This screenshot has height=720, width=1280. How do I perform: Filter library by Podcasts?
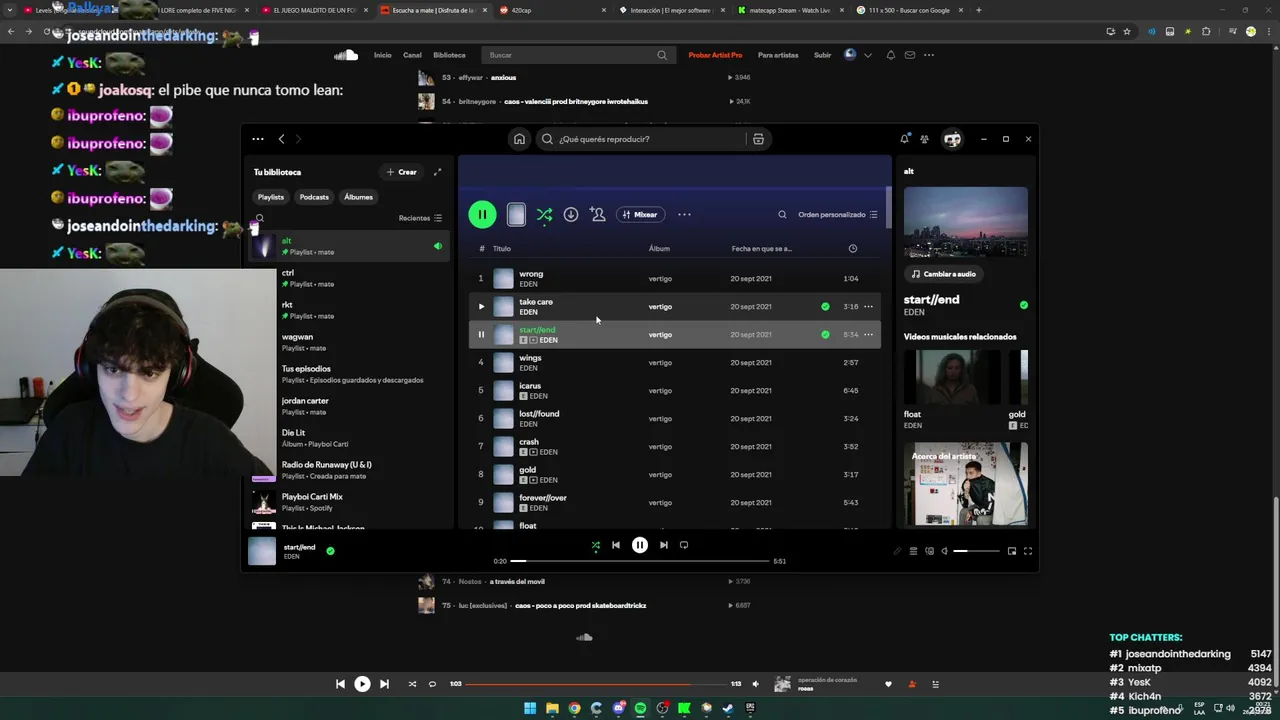coord(314,197)
